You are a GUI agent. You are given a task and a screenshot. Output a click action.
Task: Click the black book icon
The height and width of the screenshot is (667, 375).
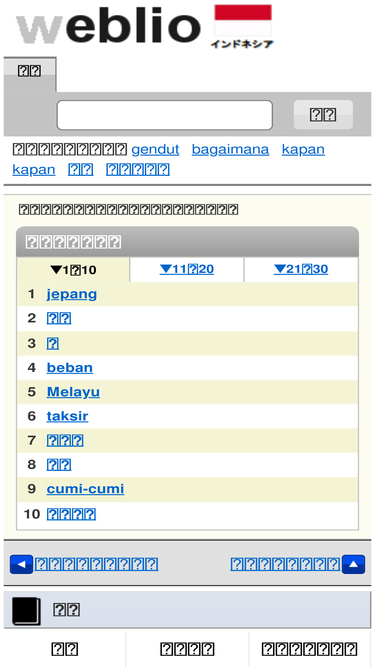26,611
